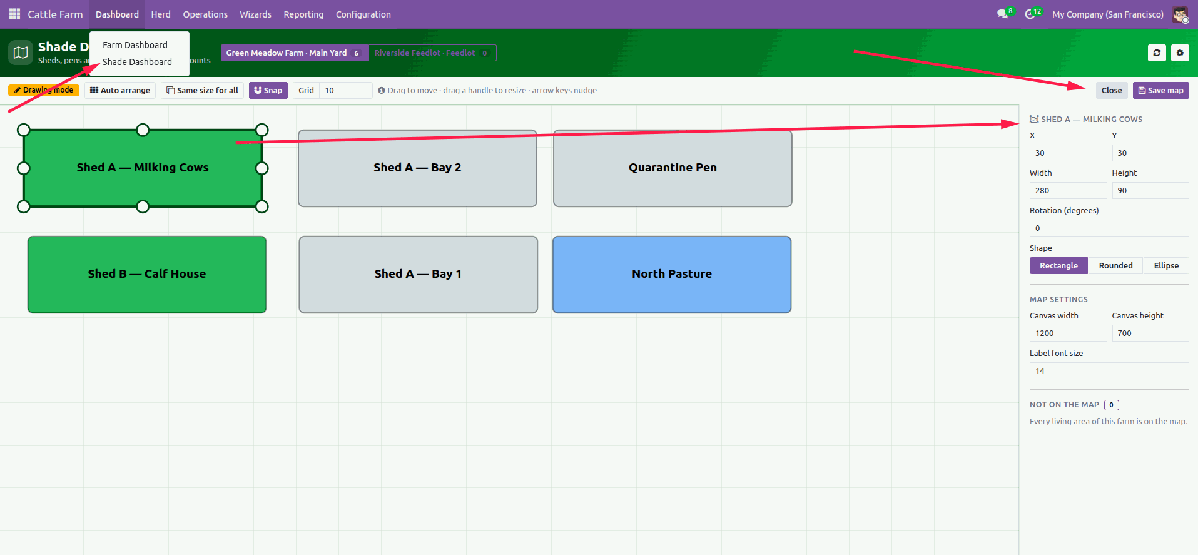This screenshot has height=555, width=1198.
Task: Click the Canvas height input field
Action: click(1150, 333)
